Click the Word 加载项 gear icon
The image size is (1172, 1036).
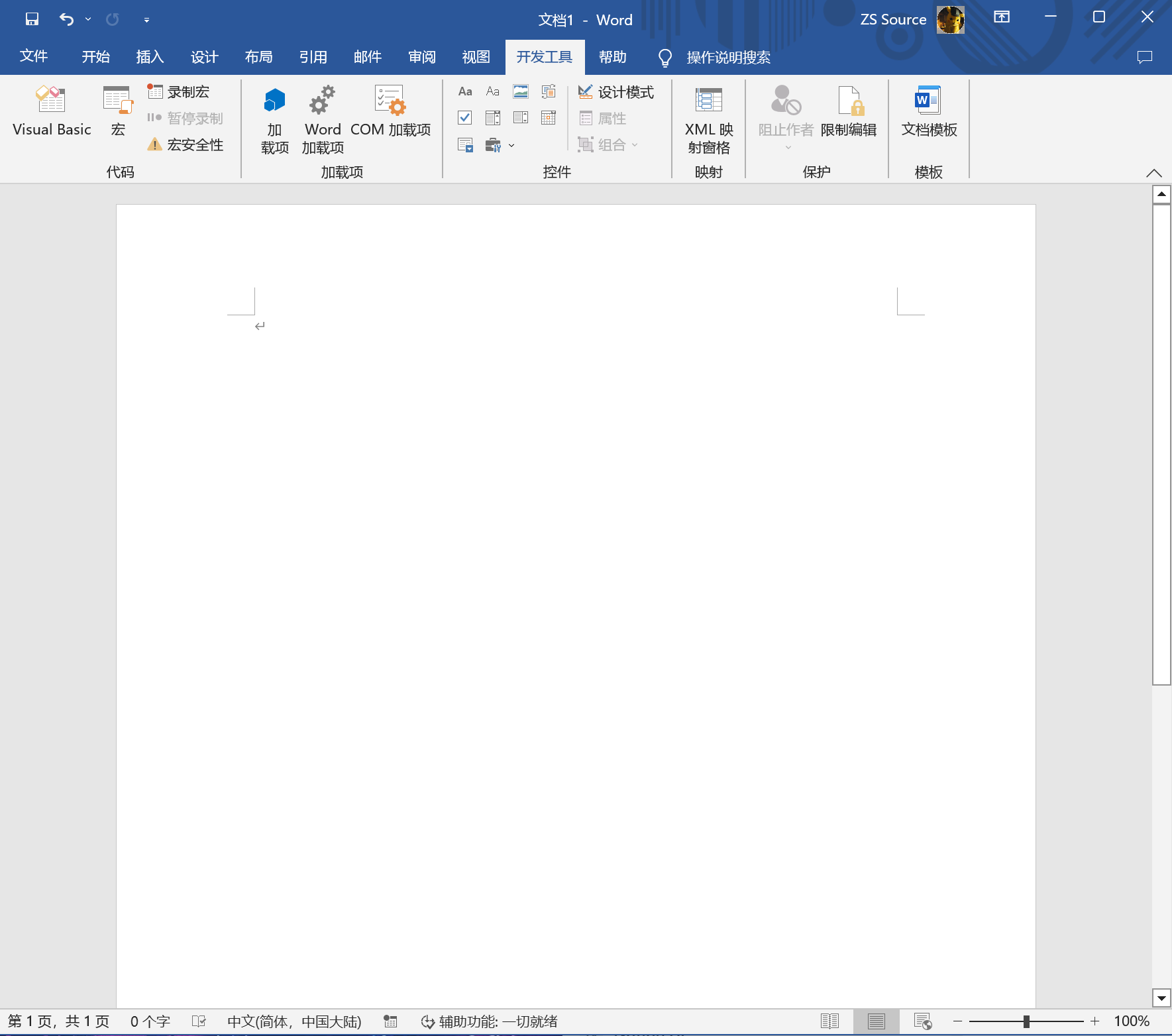tap(322, 101)
